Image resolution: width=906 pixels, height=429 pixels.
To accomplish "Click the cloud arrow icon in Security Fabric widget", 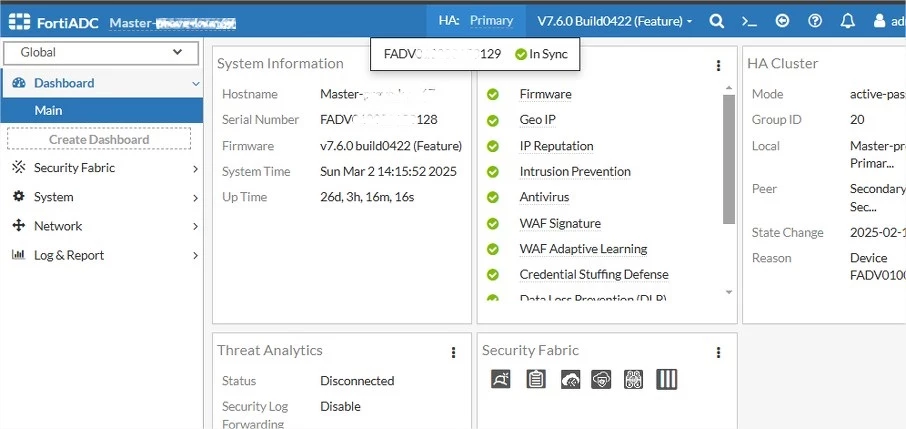I will 570,379.
